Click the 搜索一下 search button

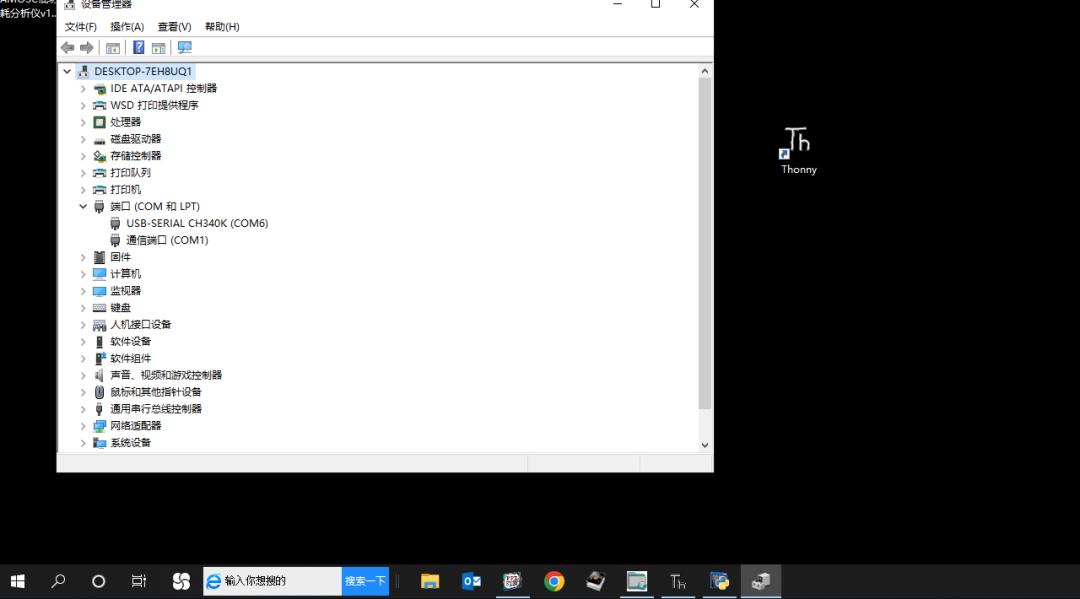[x=365, y=581]
